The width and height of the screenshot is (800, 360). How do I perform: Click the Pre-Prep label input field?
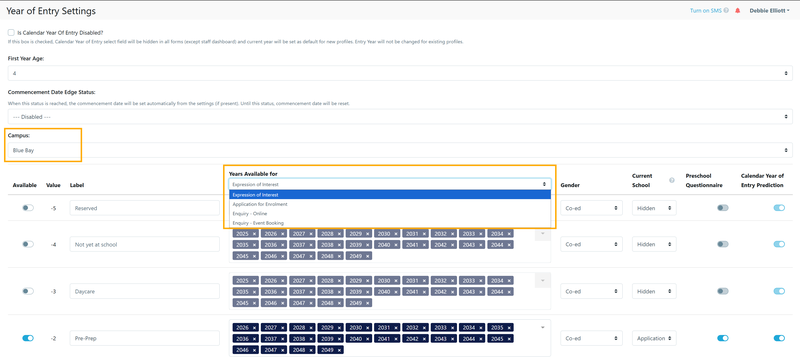tap(145, 338)
